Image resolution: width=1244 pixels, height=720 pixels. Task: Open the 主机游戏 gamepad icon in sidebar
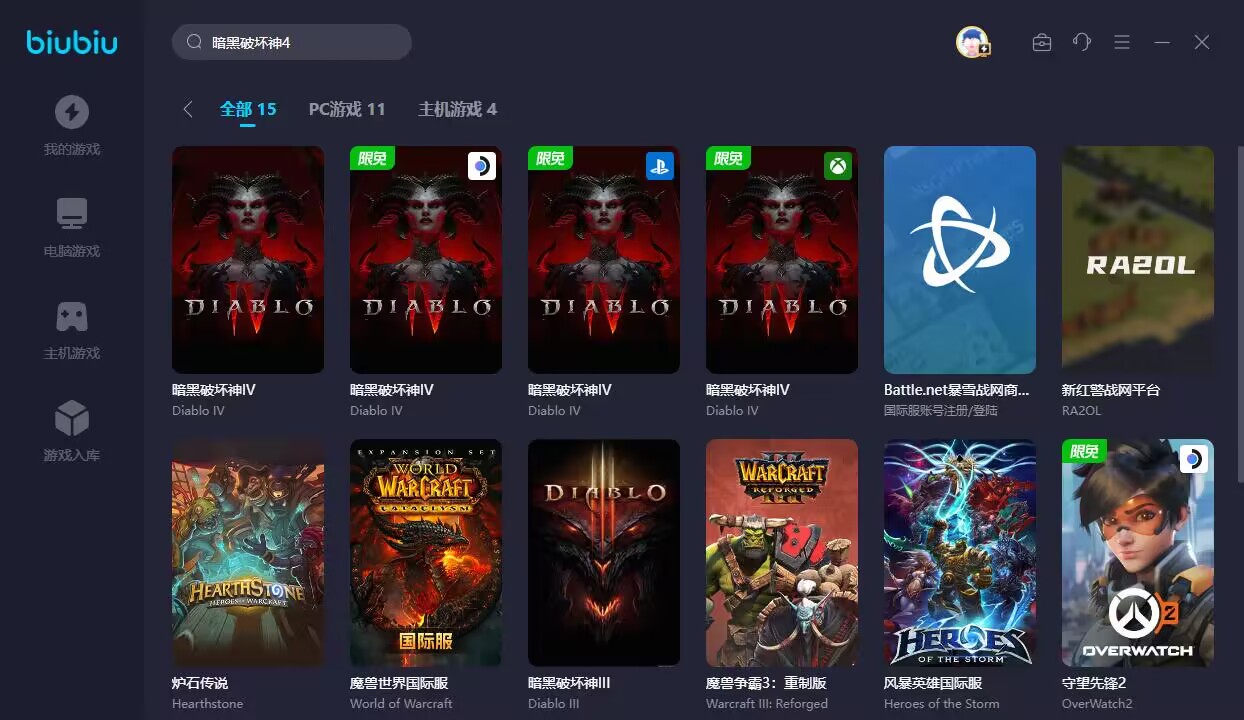click(71, 316)
